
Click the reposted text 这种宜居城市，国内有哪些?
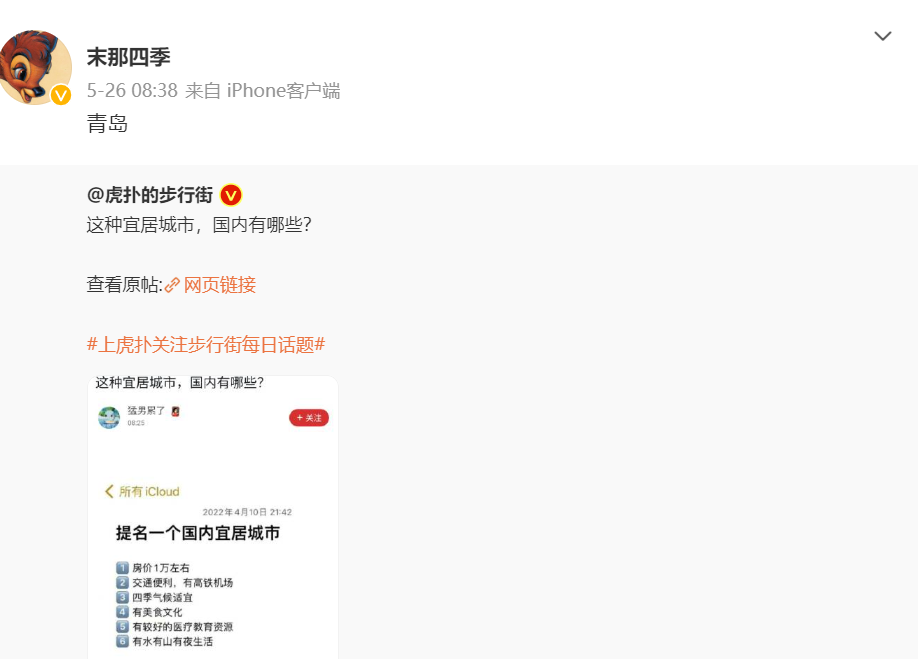coord(199,225)
